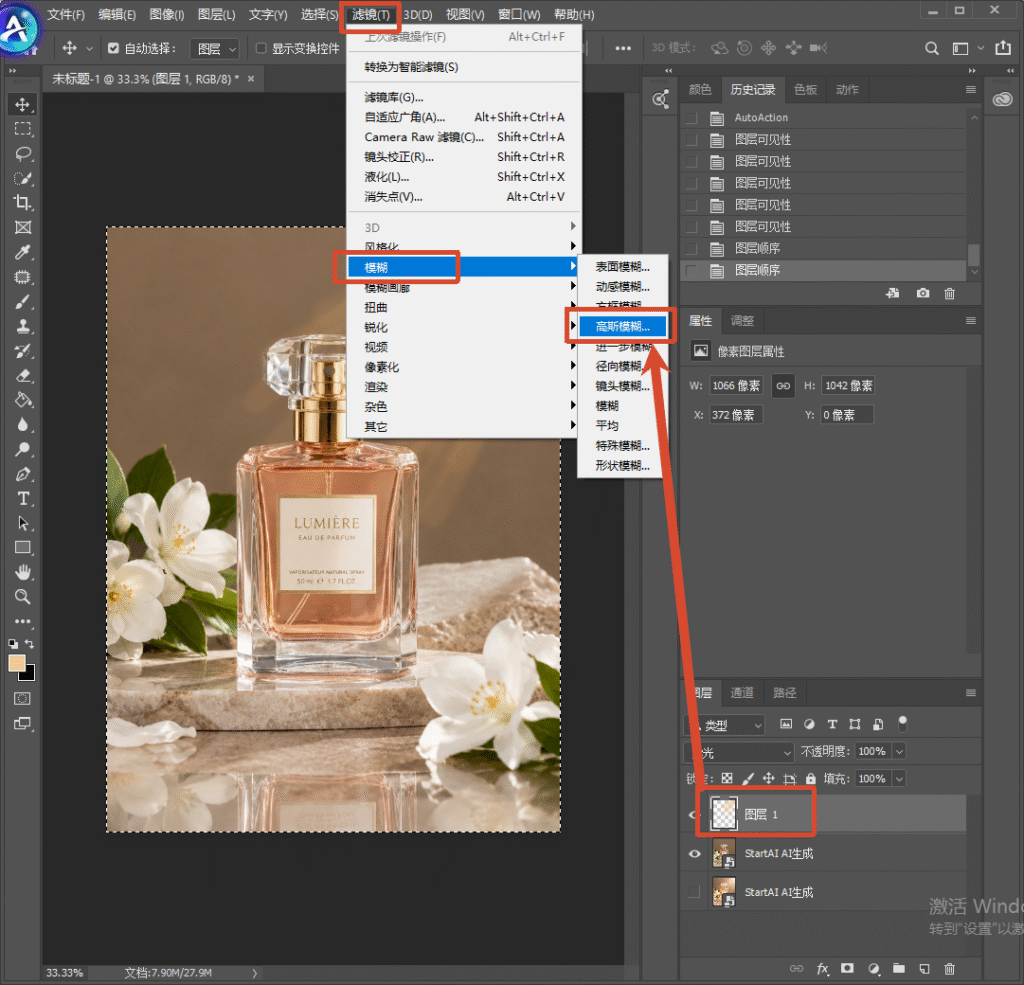Select the Rectangle shape tool
The width and height of the screenshot is (1024, 985).
tap(23, 548)
